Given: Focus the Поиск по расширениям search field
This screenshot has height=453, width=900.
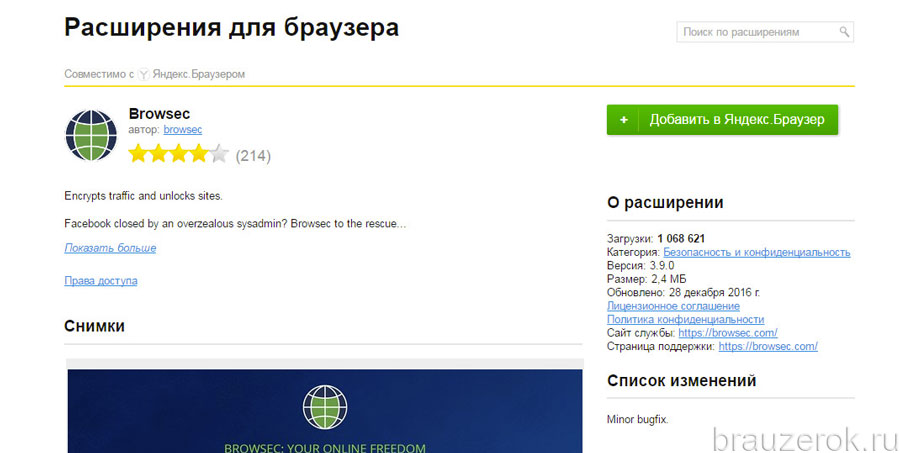Looking at the screenshot, I should [x=765, y=32].
